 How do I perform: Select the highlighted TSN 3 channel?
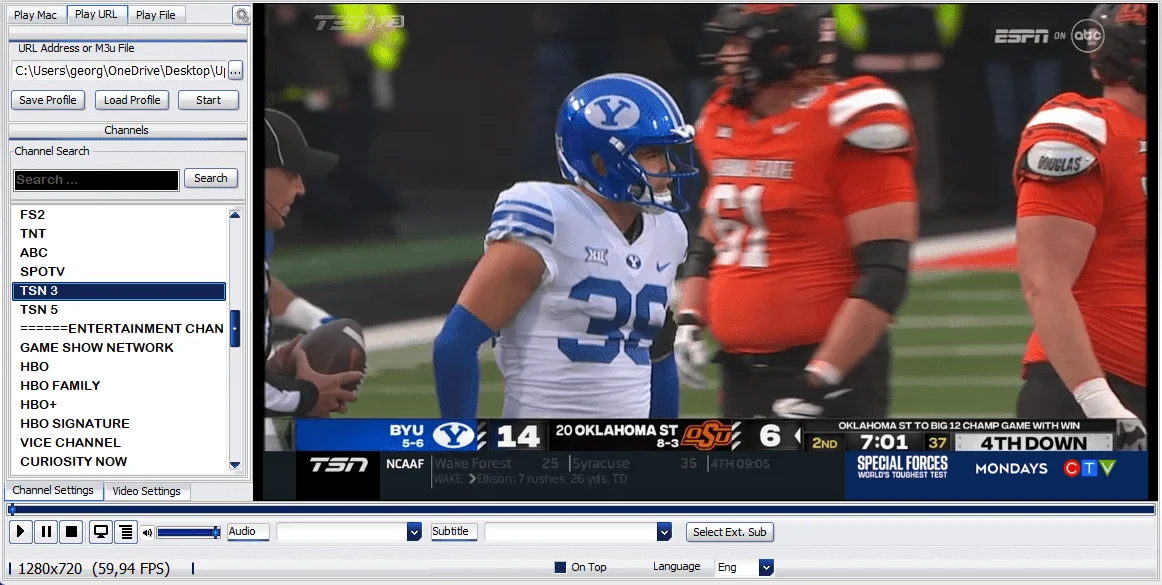(119, 291)
